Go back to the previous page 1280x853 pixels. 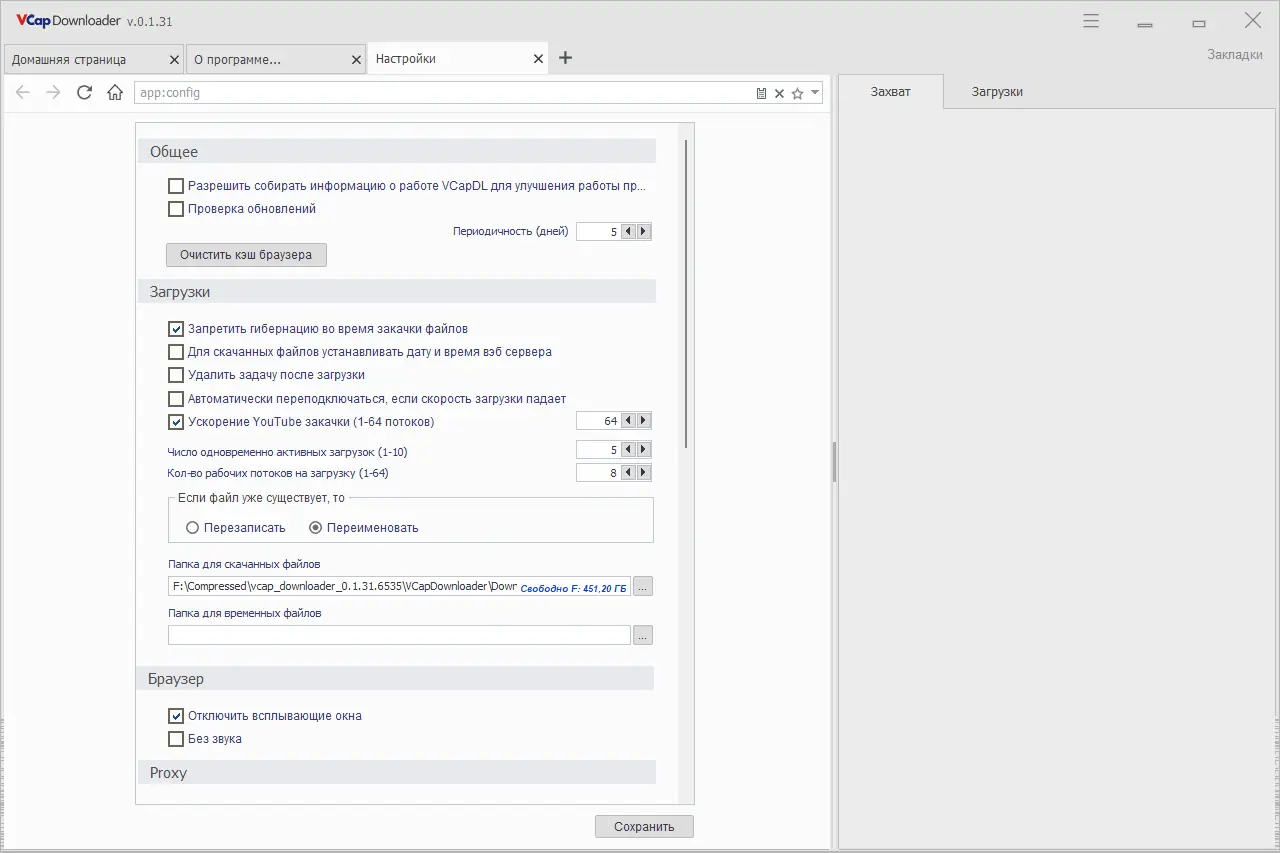coord(23,93)
